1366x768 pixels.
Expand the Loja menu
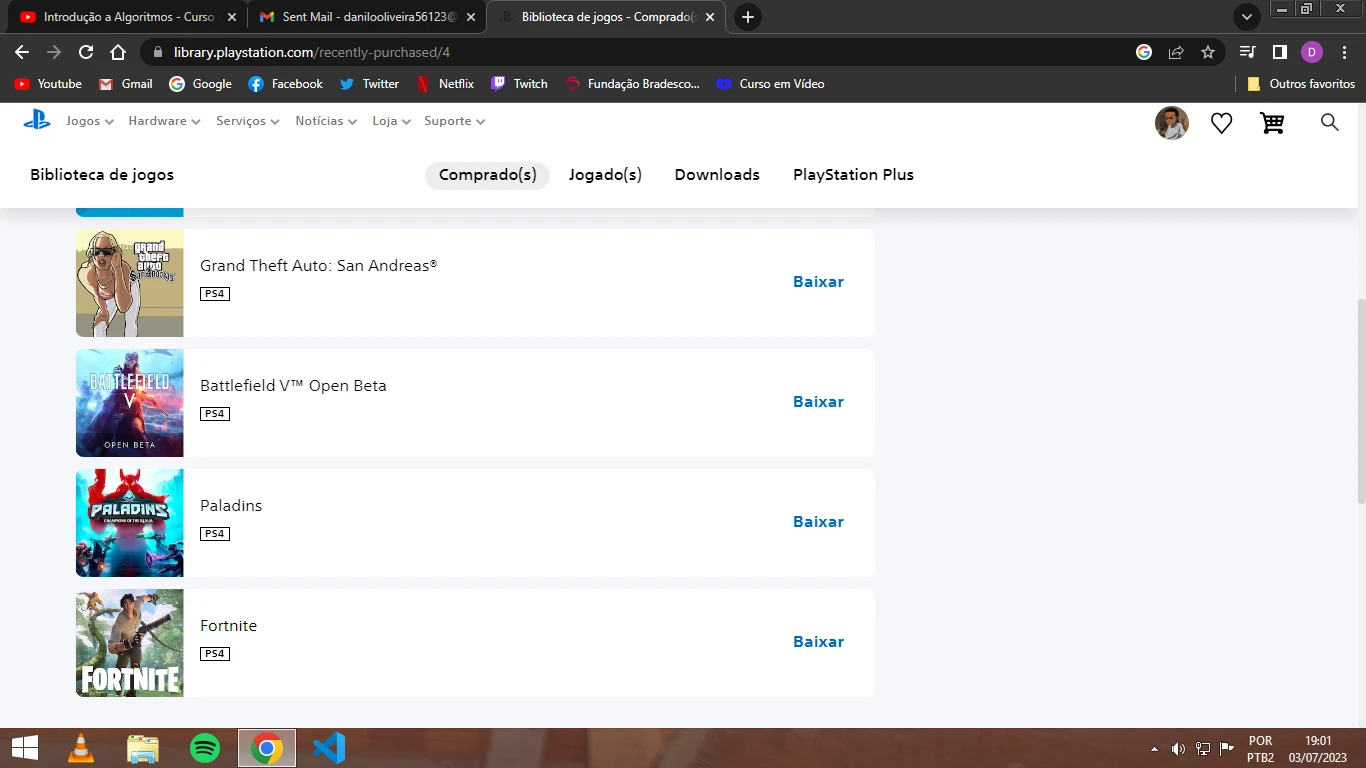[391, 121]
